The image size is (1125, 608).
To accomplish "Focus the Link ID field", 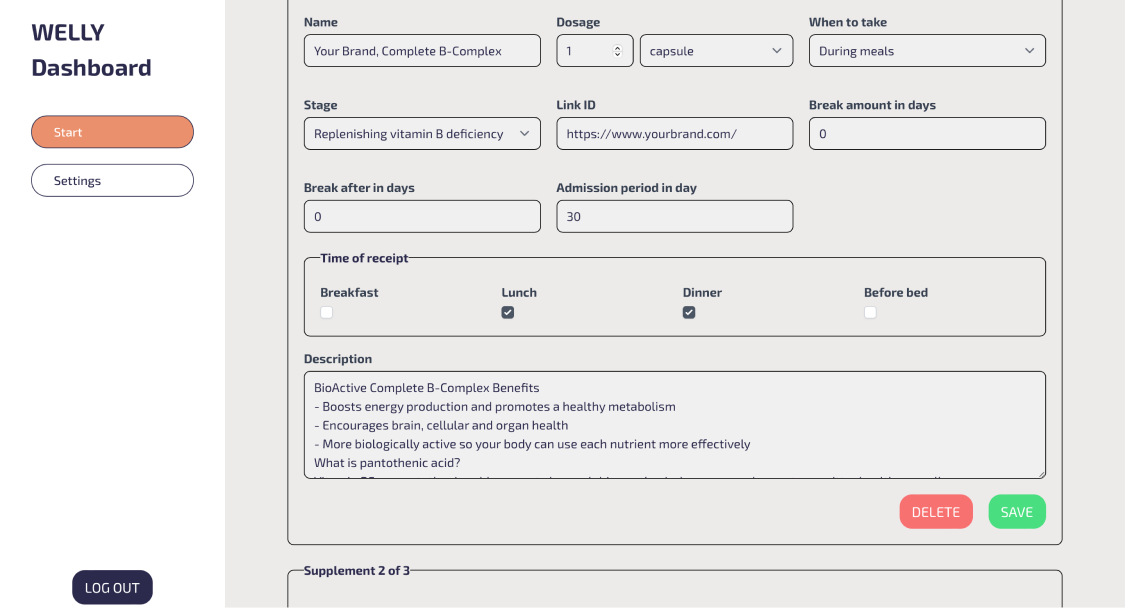I will click(x=675, y=134).
